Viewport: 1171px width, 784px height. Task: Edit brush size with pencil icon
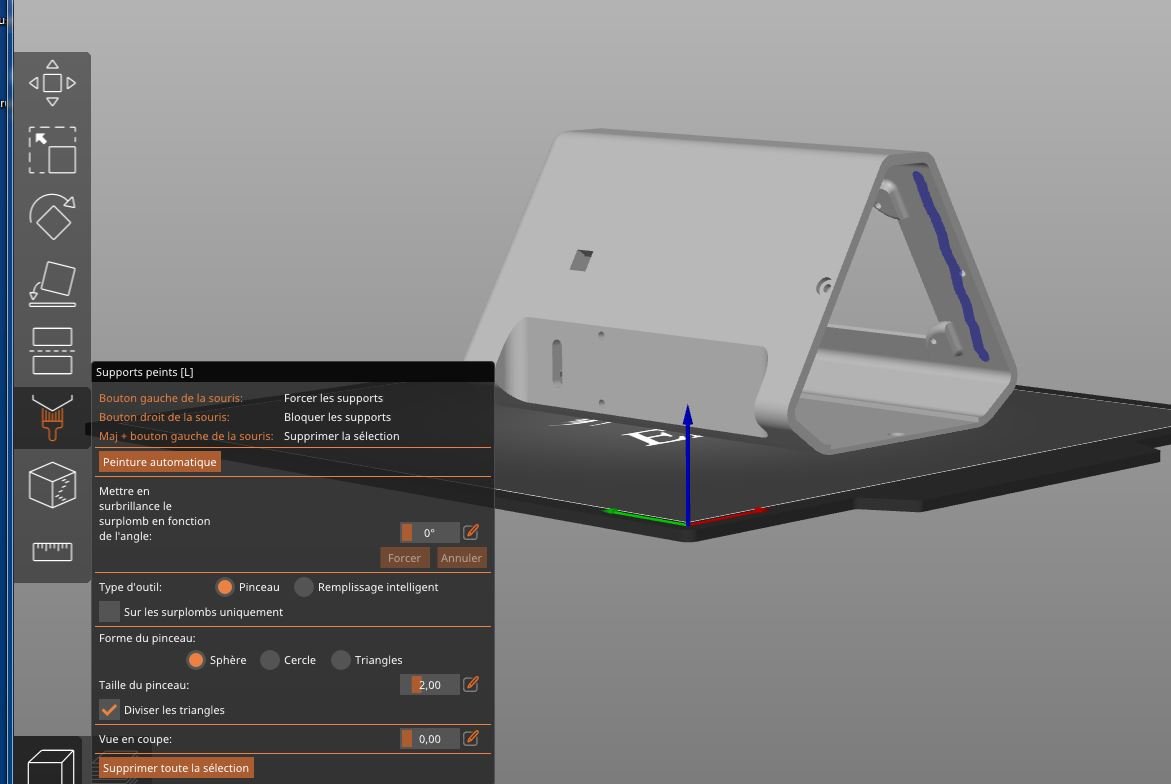point(470,684)
